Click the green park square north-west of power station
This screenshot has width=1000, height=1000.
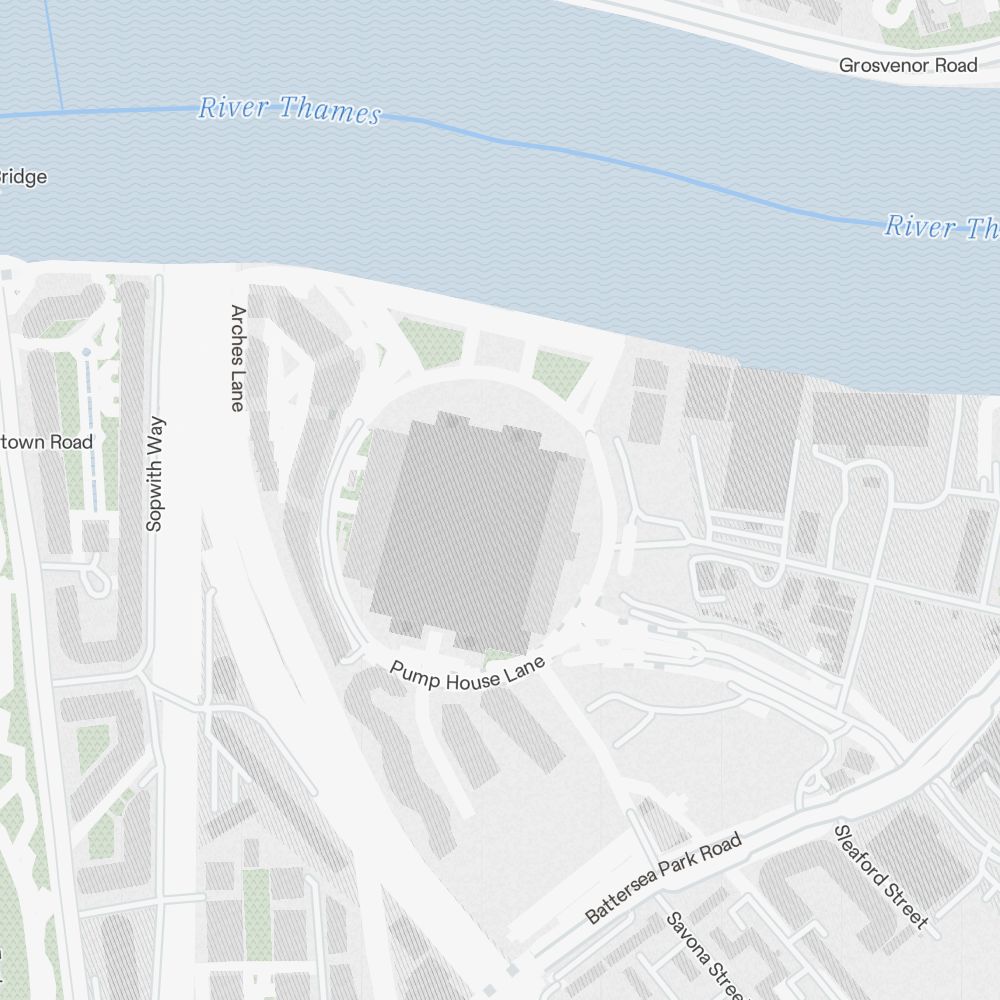[x=432, y=343]
